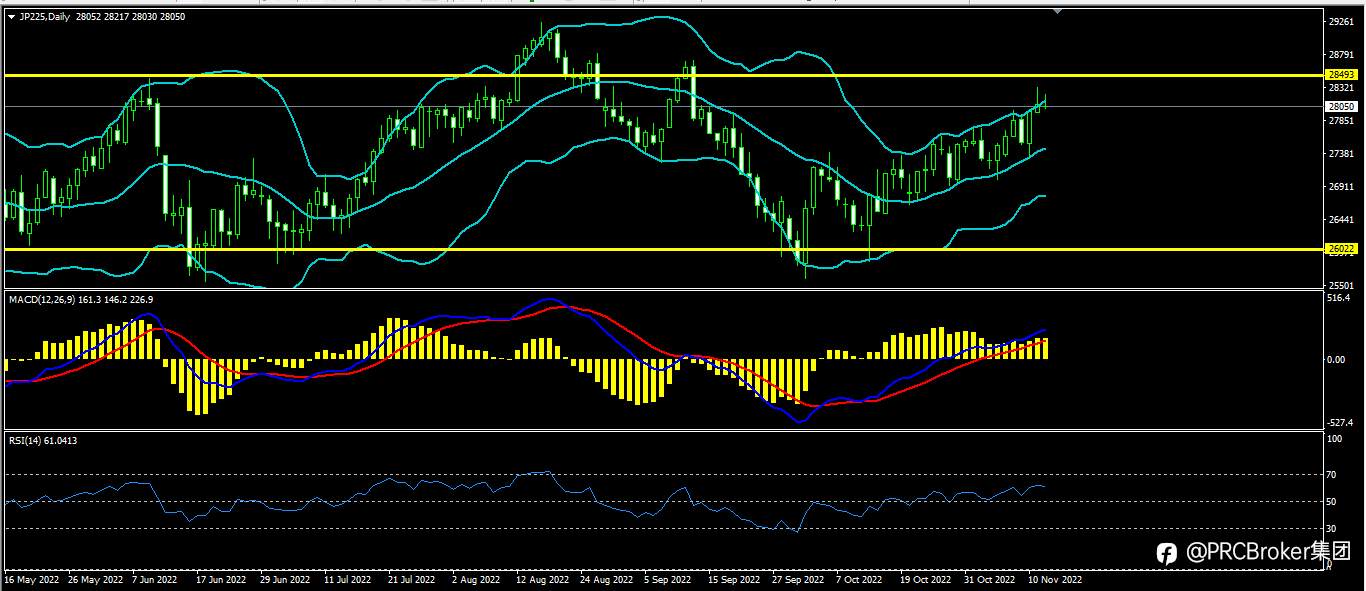This screenshot has width=1366, height=591.
Task: Click the 27381 price scale value
Action: tap(1341, 154)
